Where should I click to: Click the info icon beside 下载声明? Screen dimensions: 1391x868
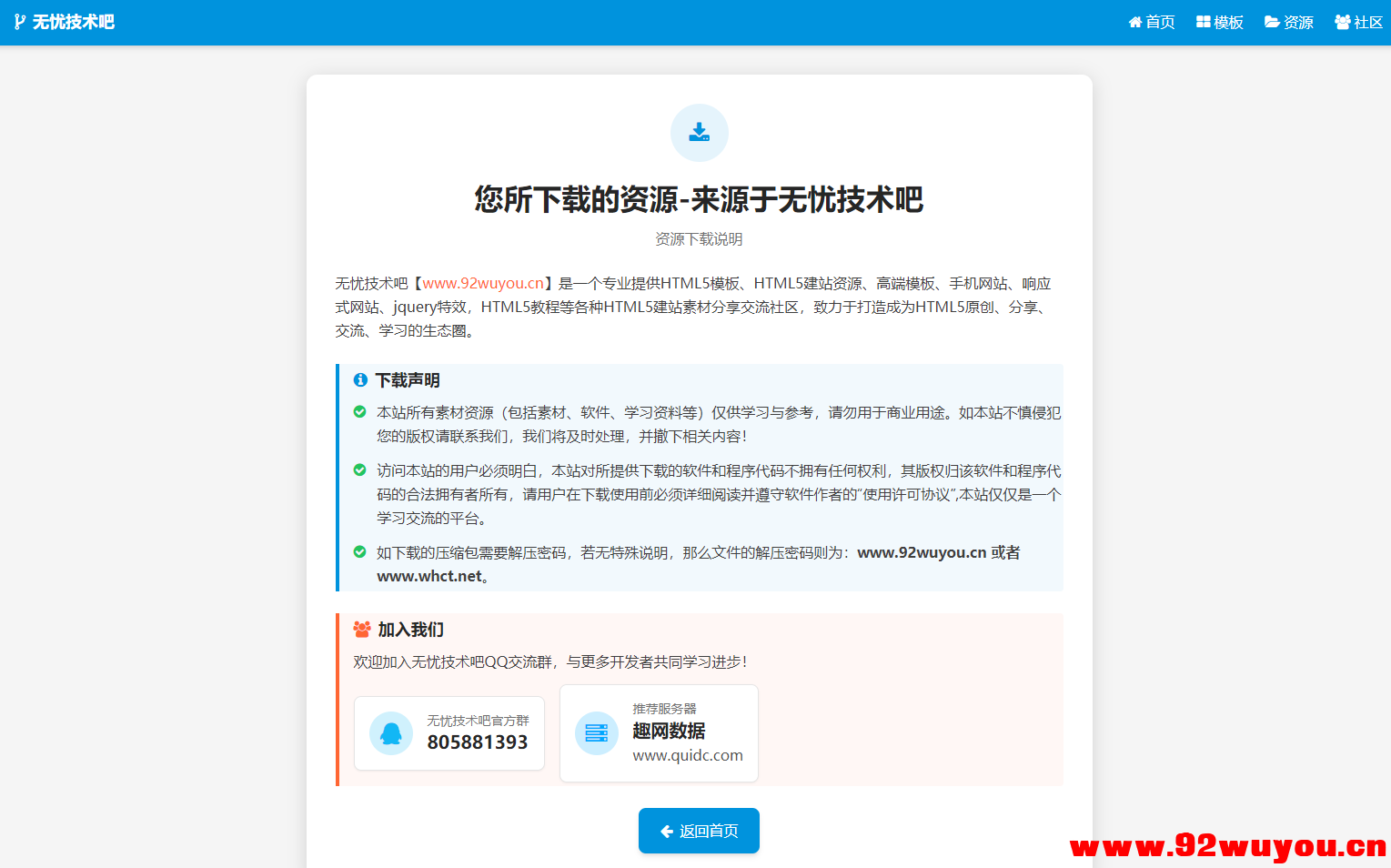pos(360,380)
